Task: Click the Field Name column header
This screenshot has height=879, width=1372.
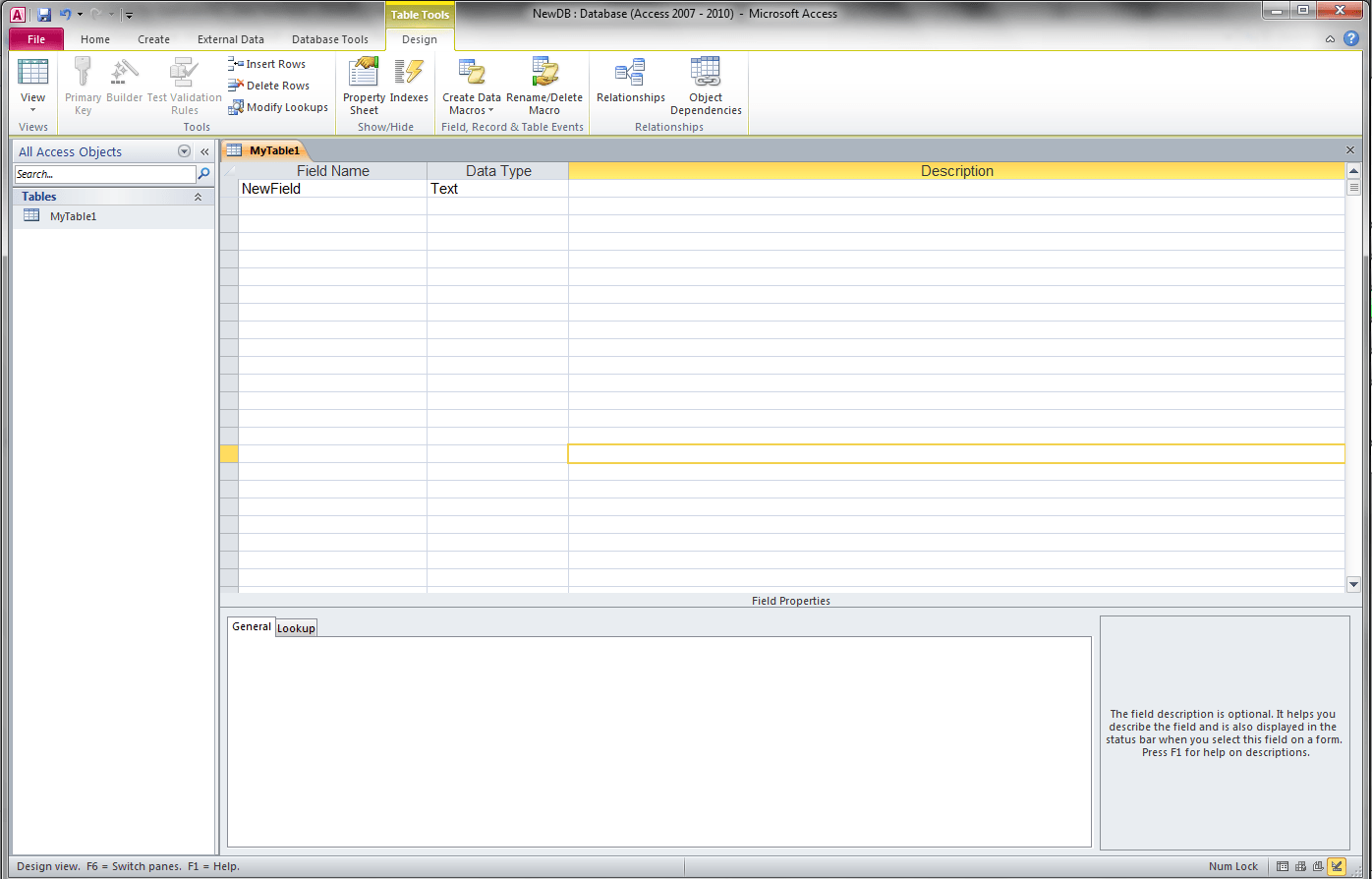Action: point(333,171)
